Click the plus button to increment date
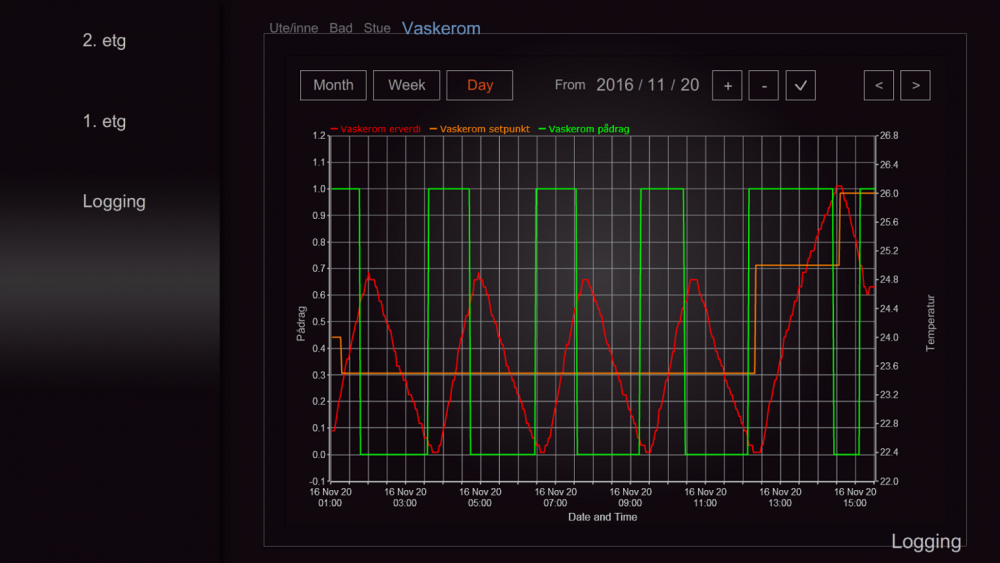Image resolution: width=1000 pixels, height=563 pixels. 727,86
